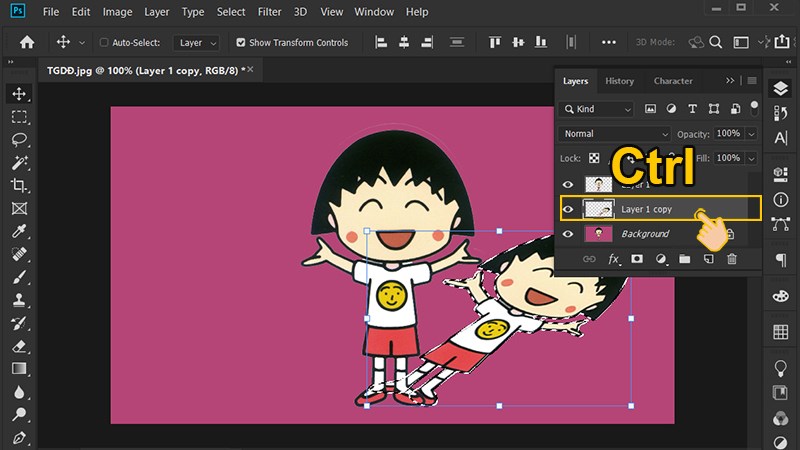This screenshot has width=800, height=450.
Task: Open the Layers panel hamburger menu
Action: [x=752, y=81]
